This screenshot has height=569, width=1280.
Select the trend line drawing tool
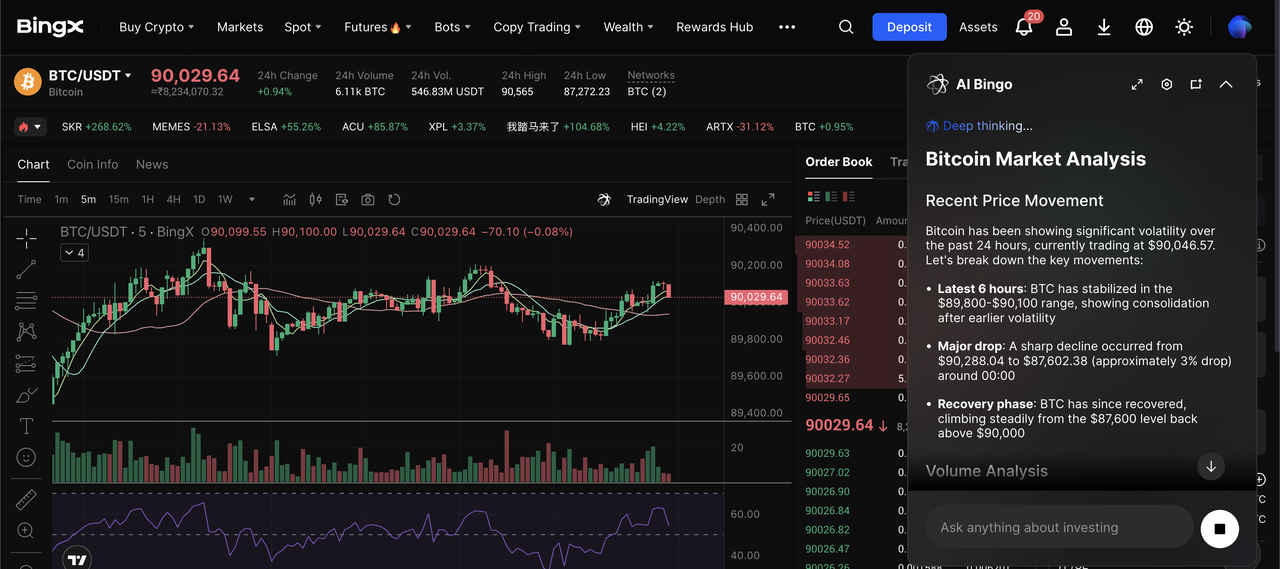pos(27,269)
